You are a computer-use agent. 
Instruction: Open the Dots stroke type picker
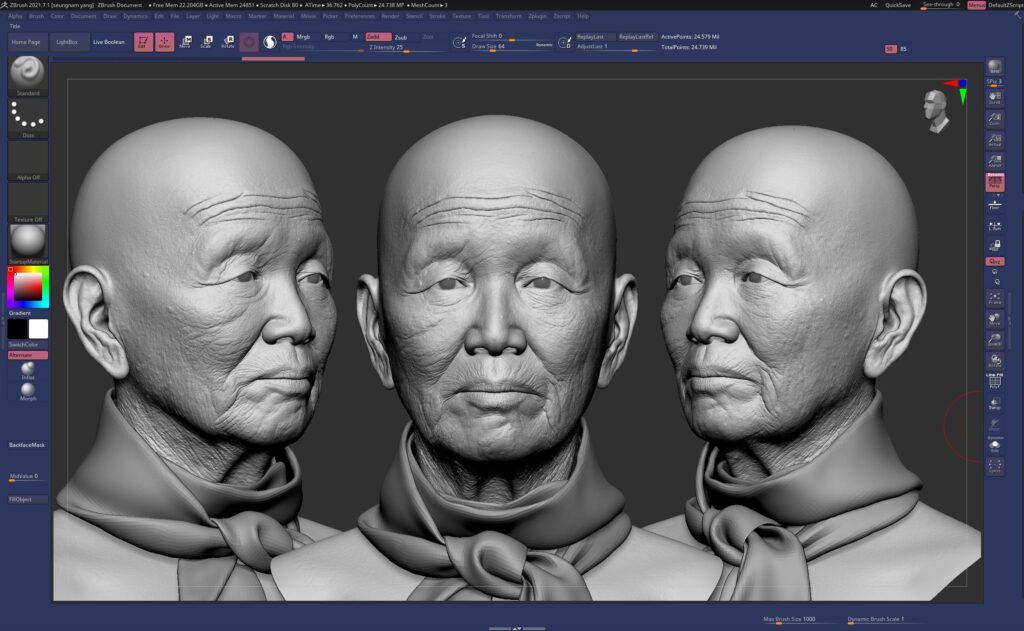coord(28,118)
